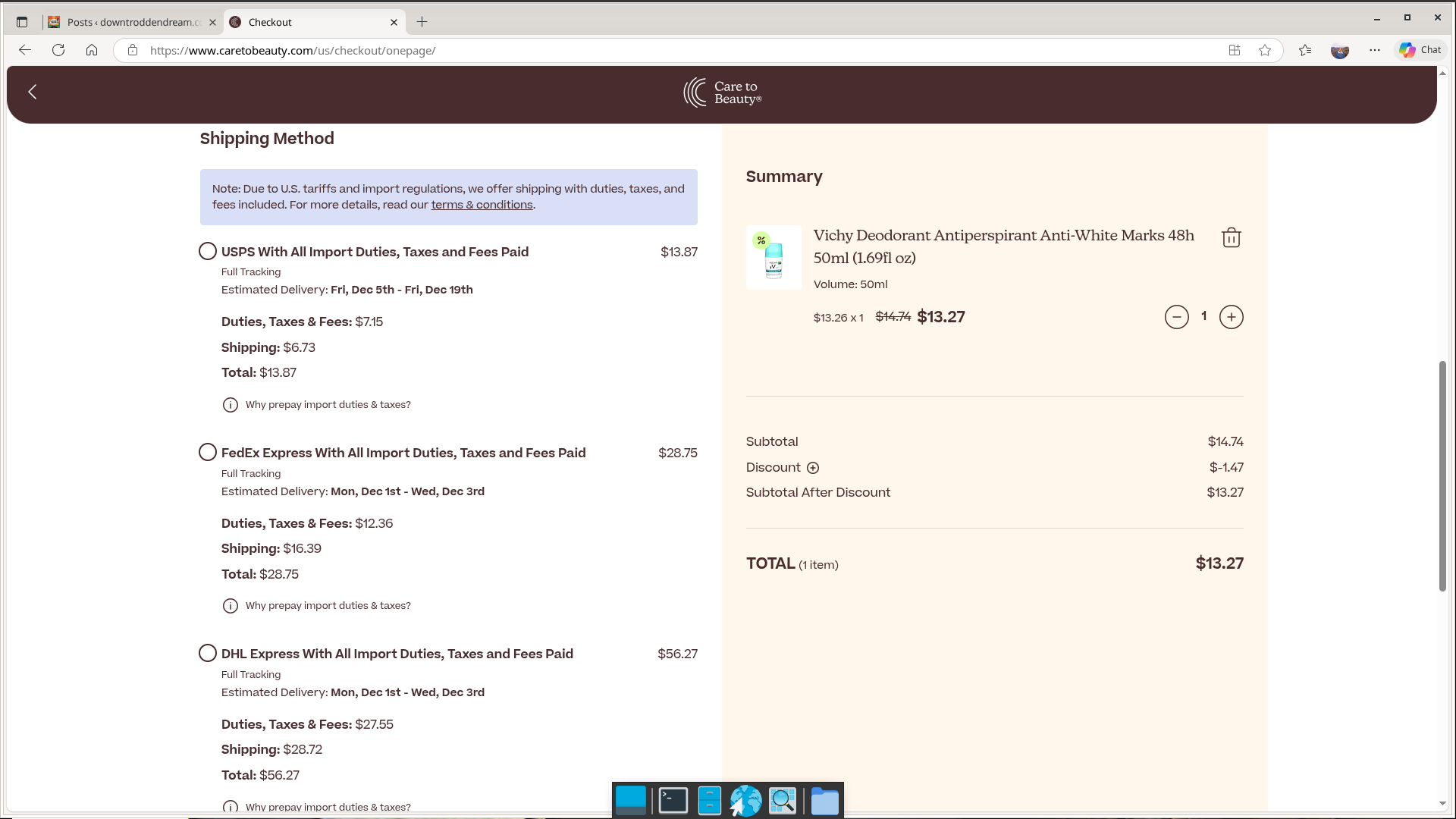Open the USPS 'Why prepay import duties' info

[328, 405]
